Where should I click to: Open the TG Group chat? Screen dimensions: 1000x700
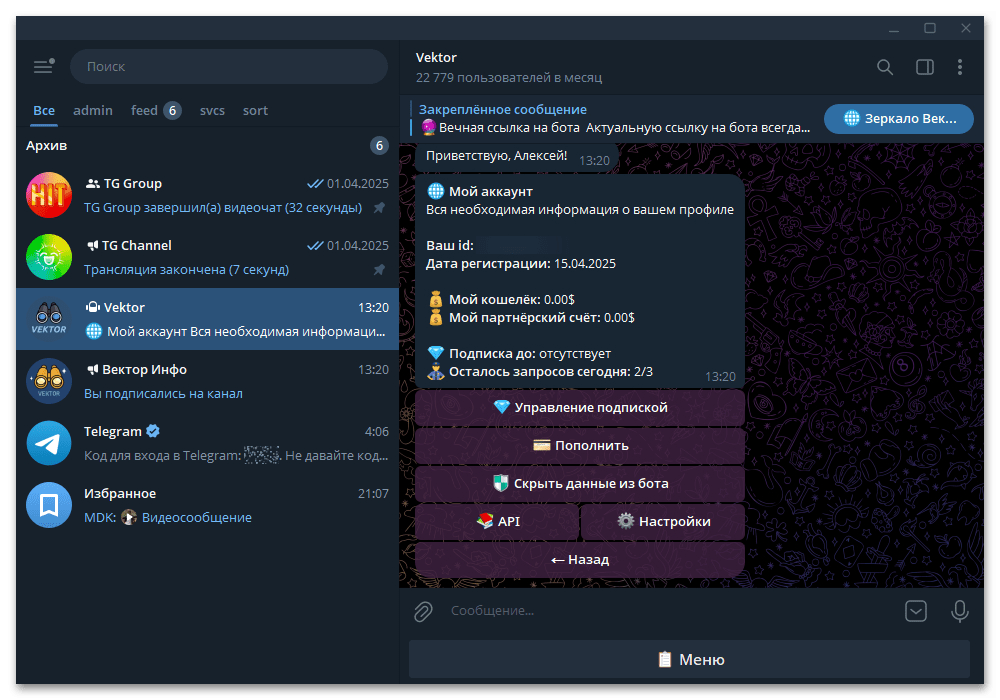(x=207, y=195)
